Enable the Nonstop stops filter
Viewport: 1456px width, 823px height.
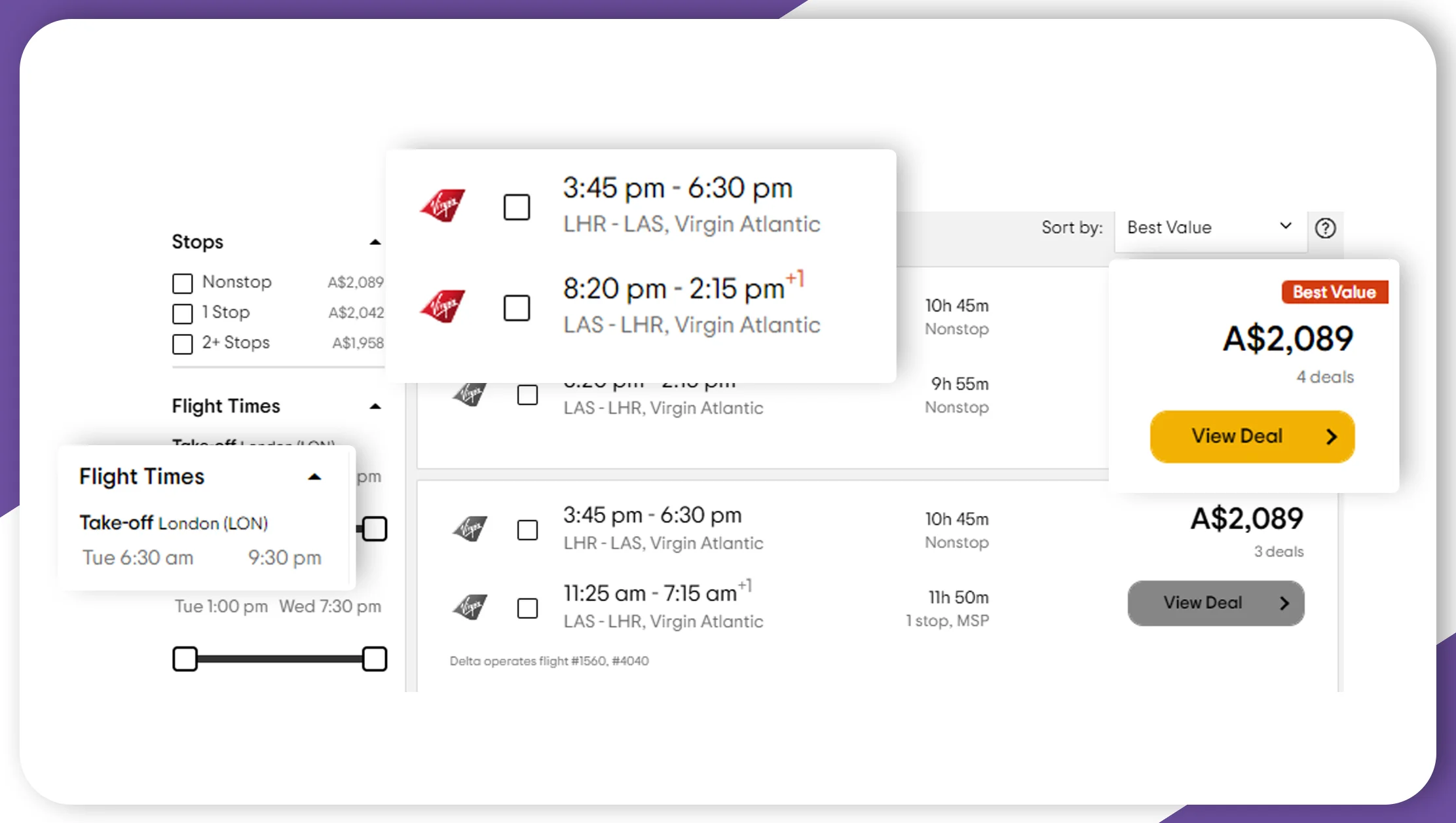click(182, 283)
